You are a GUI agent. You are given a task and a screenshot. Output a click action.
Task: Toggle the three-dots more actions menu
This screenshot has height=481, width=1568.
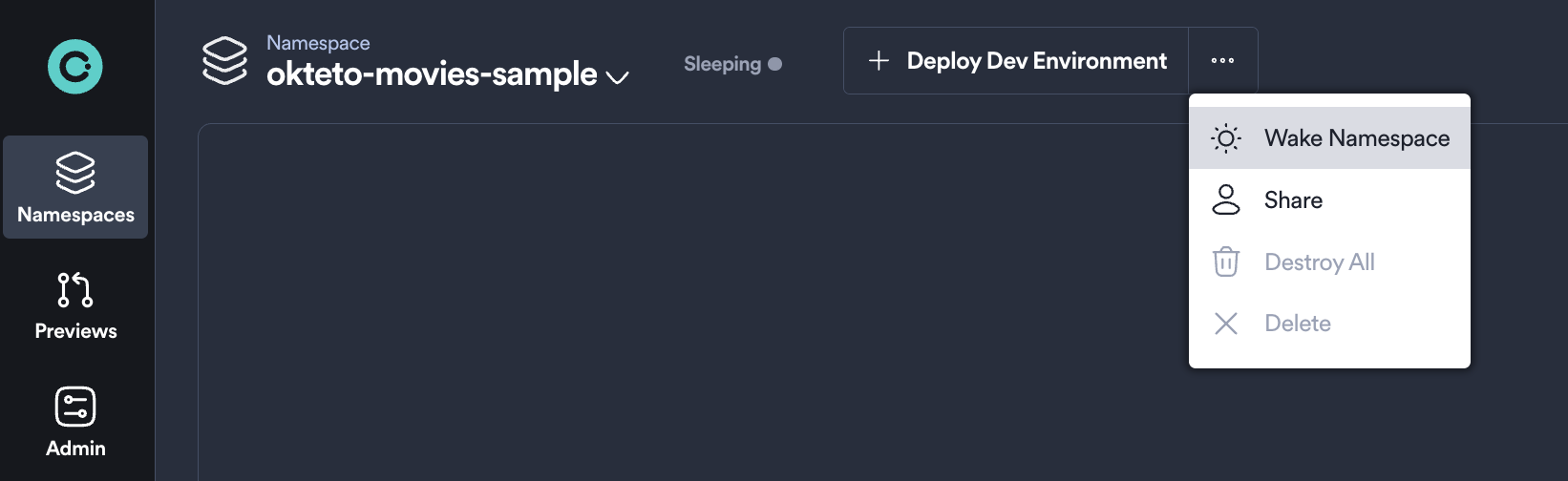point(1222,60)
